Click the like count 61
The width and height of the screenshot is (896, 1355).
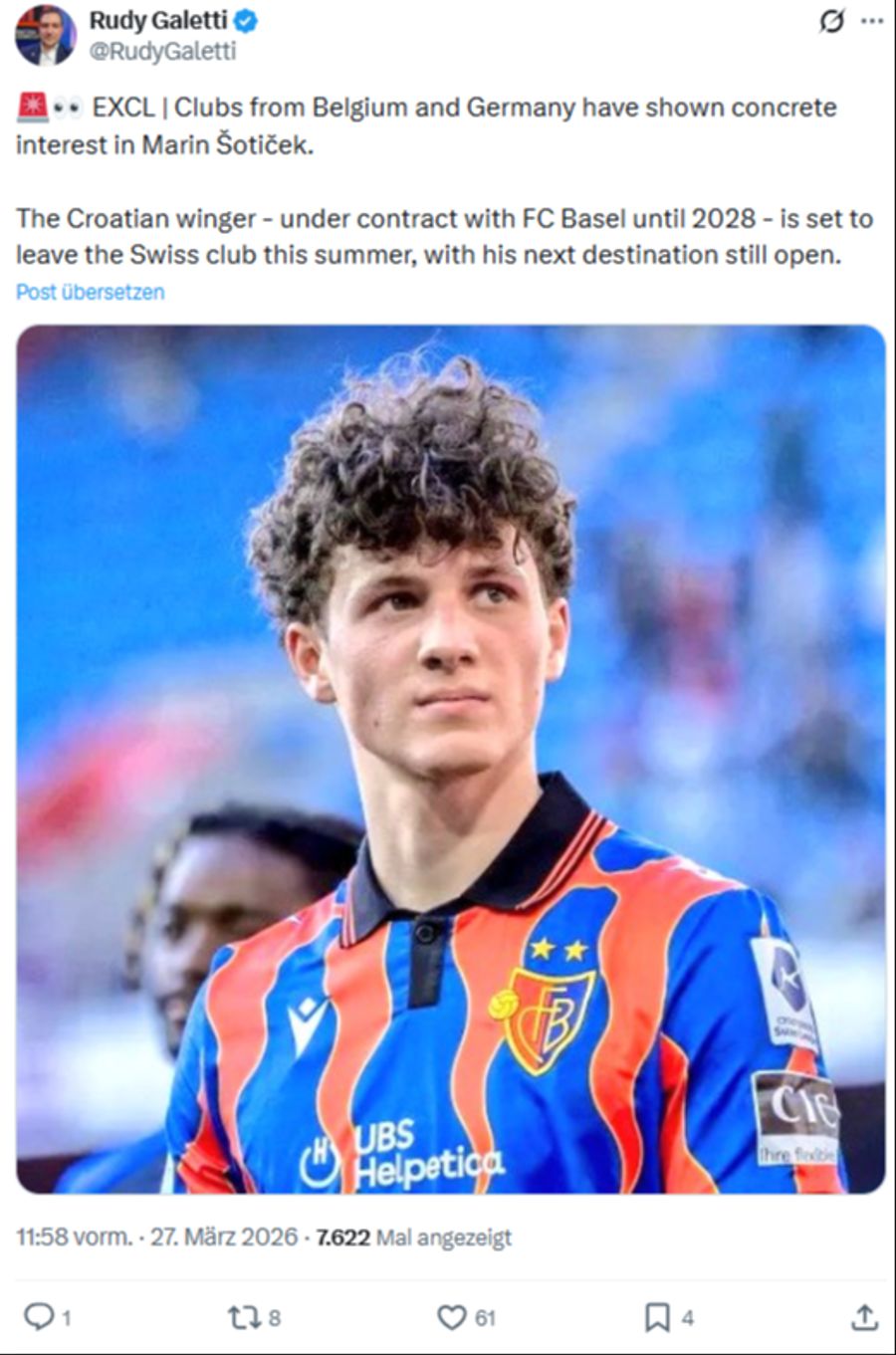485,1318
